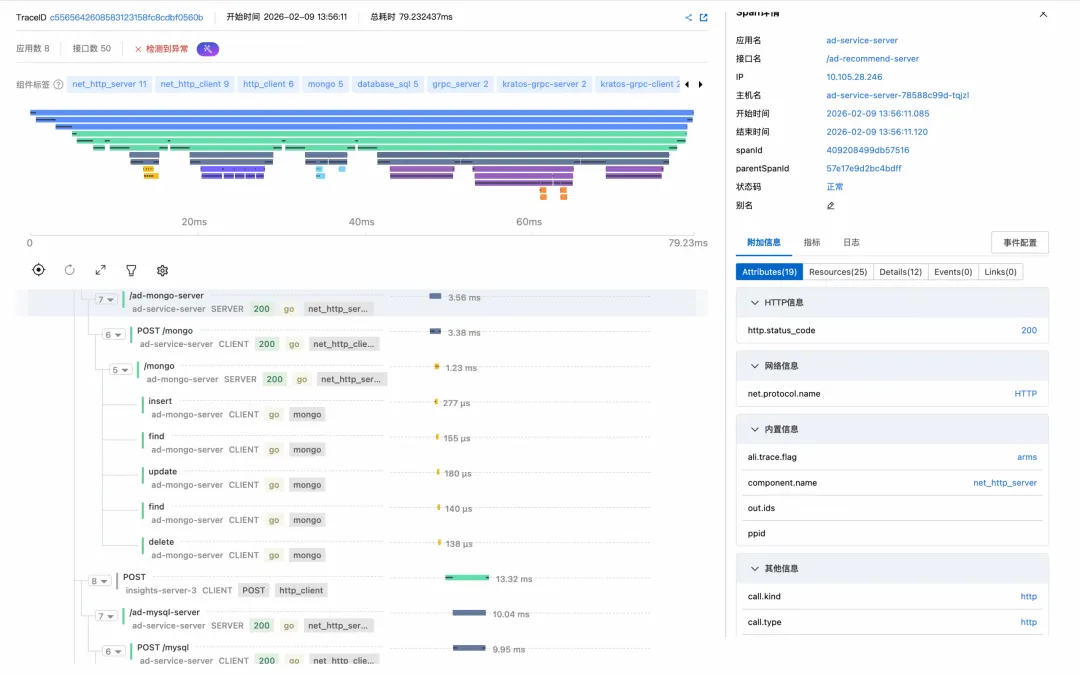Image resolution: width=1080 pixels, height=675 pixels.
Task: Expand trace view to fullscreen
Action: point(100,270)
